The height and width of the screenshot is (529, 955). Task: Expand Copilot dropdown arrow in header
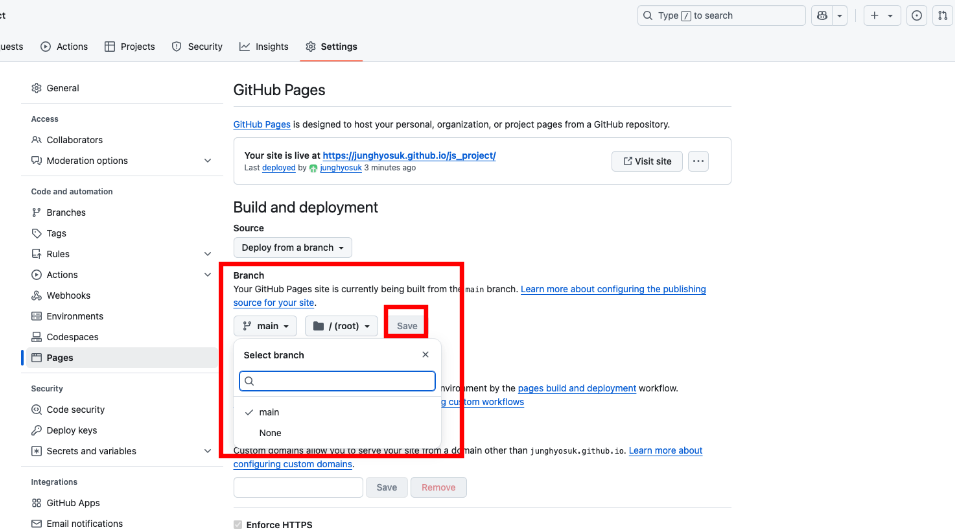click(840, 16)
